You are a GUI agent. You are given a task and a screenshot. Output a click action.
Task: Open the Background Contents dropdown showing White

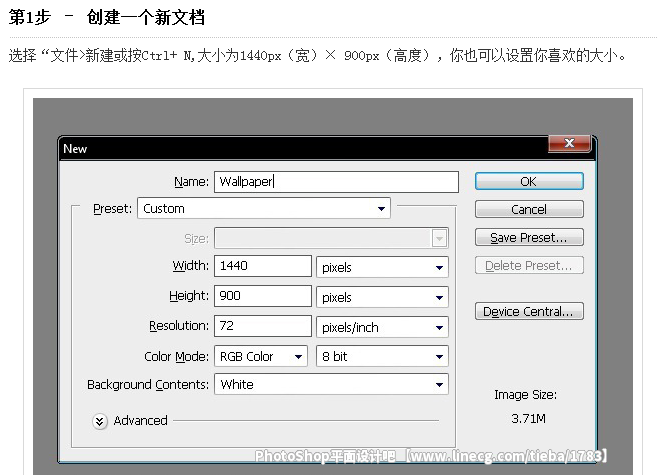coord(331,384)
